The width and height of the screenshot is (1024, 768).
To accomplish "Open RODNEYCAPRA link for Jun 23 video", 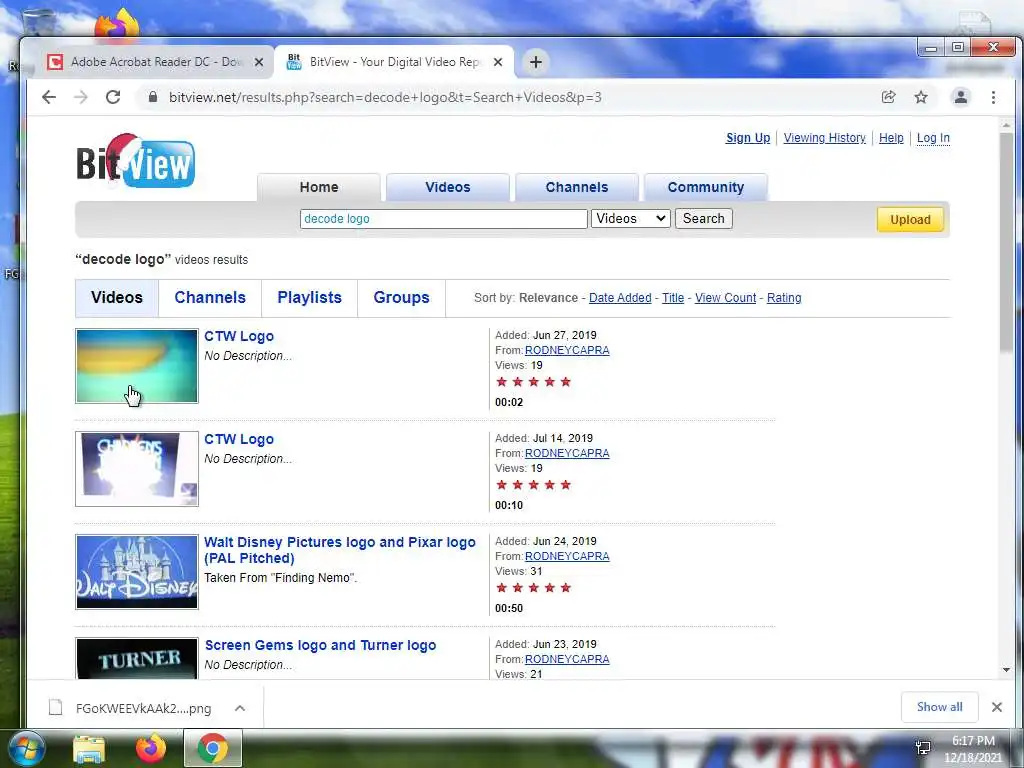I will 567,660.
